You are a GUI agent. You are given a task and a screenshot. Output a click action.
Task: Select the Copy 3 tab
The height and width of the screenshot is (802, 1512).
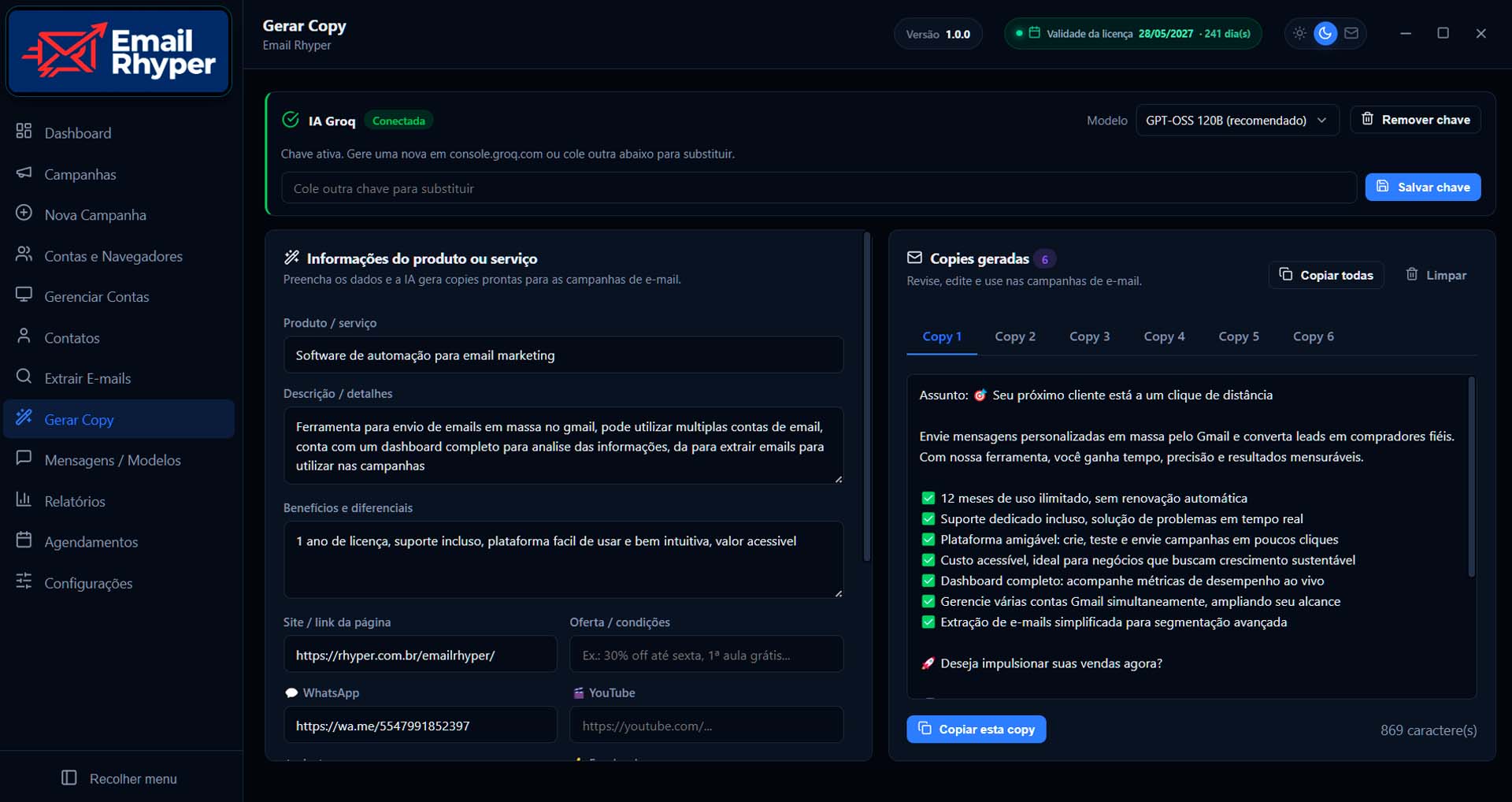click(x=1089, y=336)
